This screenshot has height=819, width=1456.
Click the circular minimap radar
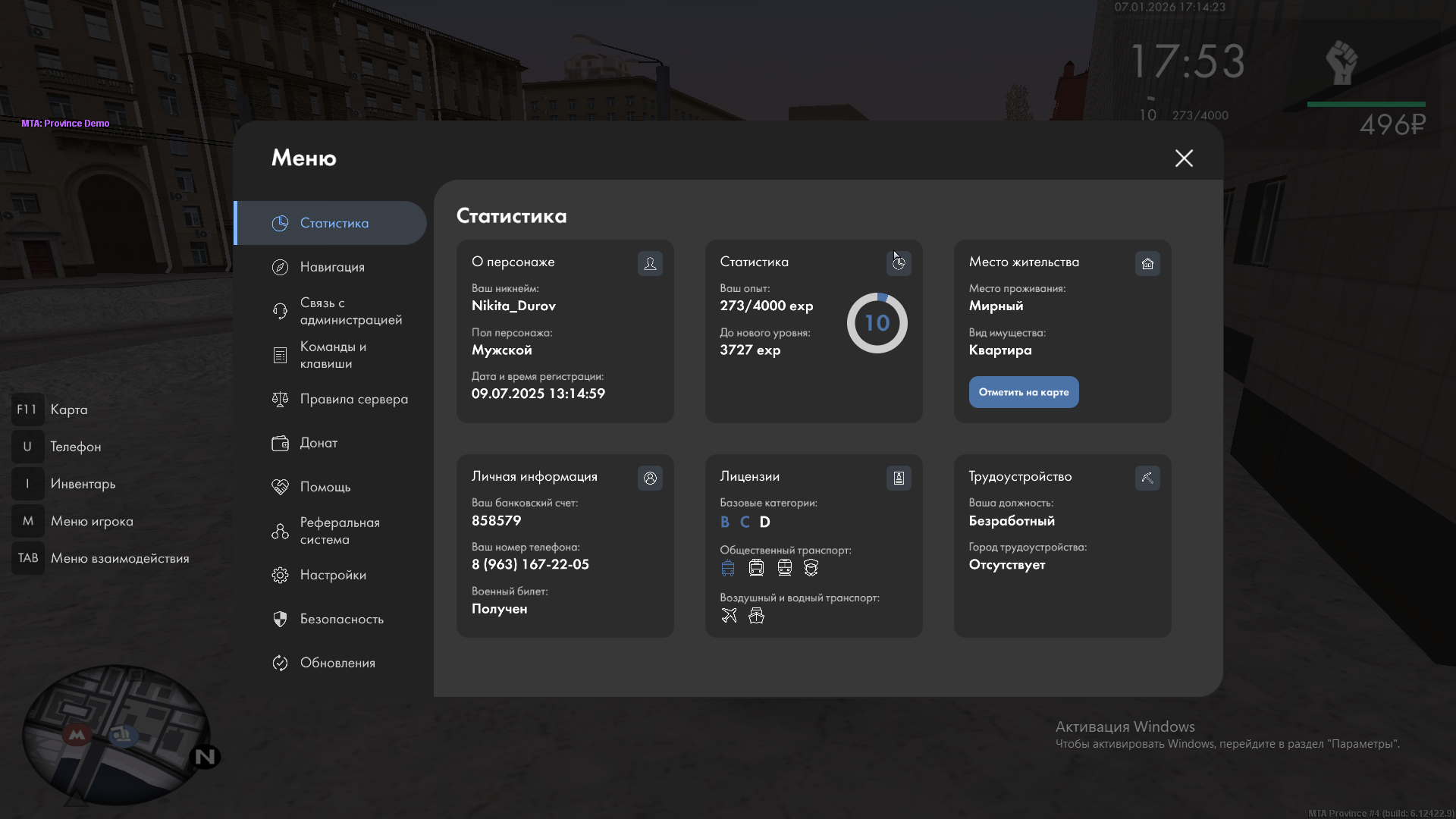tap(115, 734)
